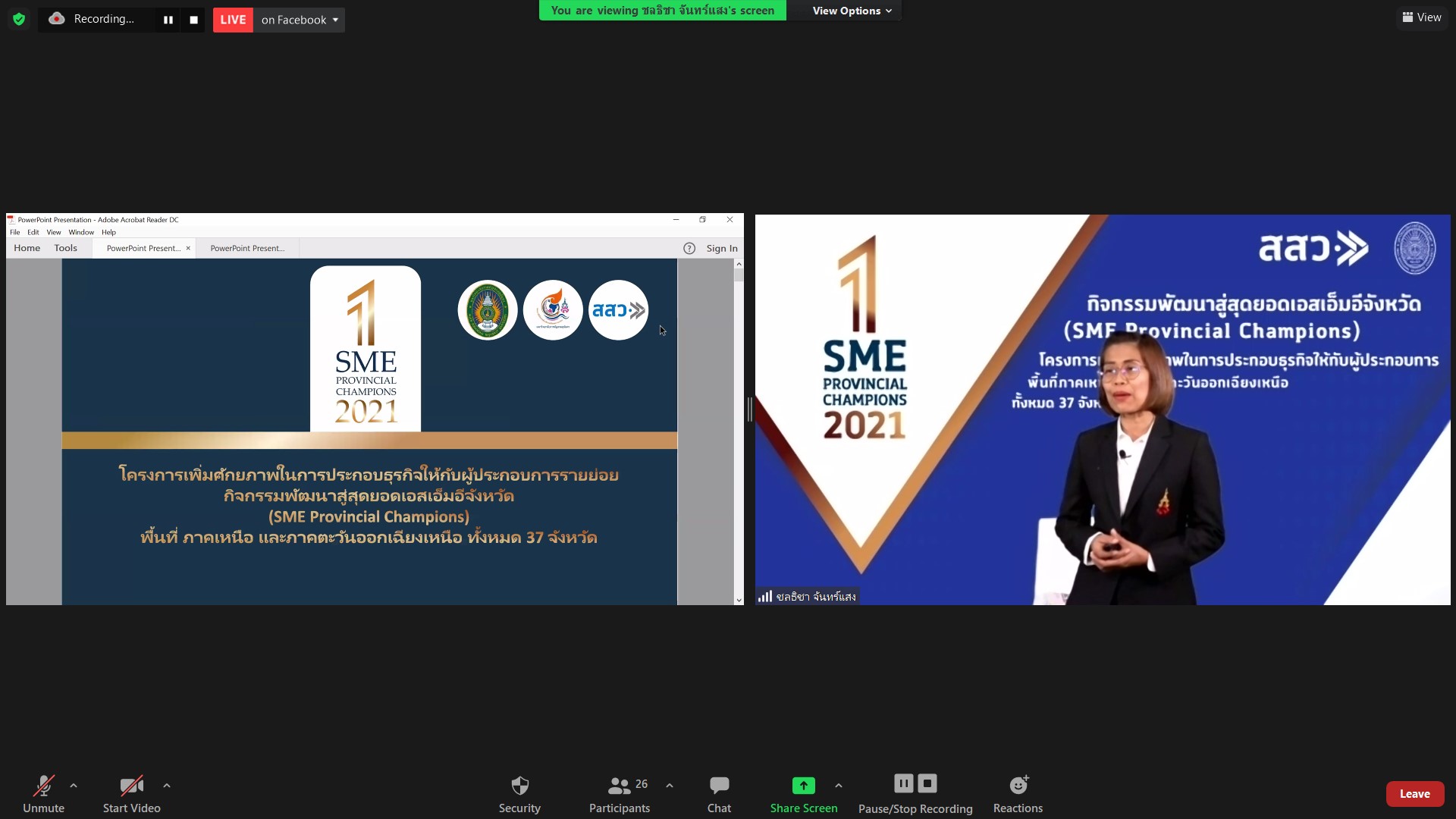The width and height of the screenshot is (1456, 819).
Task: Stop recording using top square button
Action: pos(193,20)
